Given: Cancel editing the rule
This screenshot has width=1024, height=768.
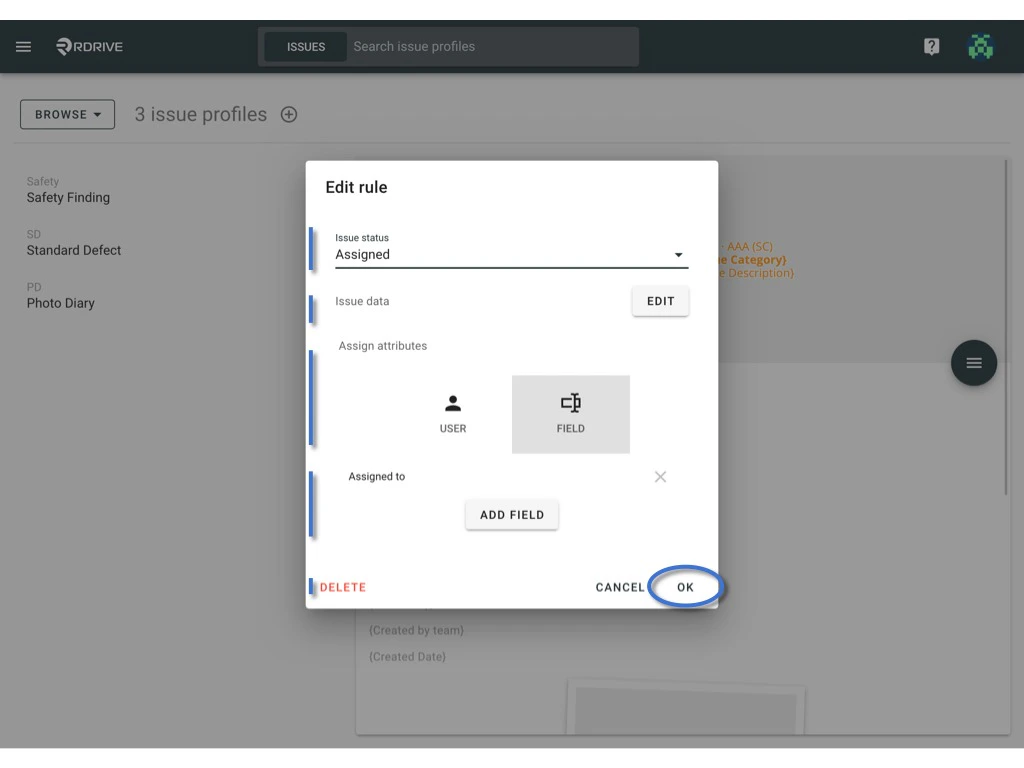Looking at the screenshot, I should pos(619,587).
